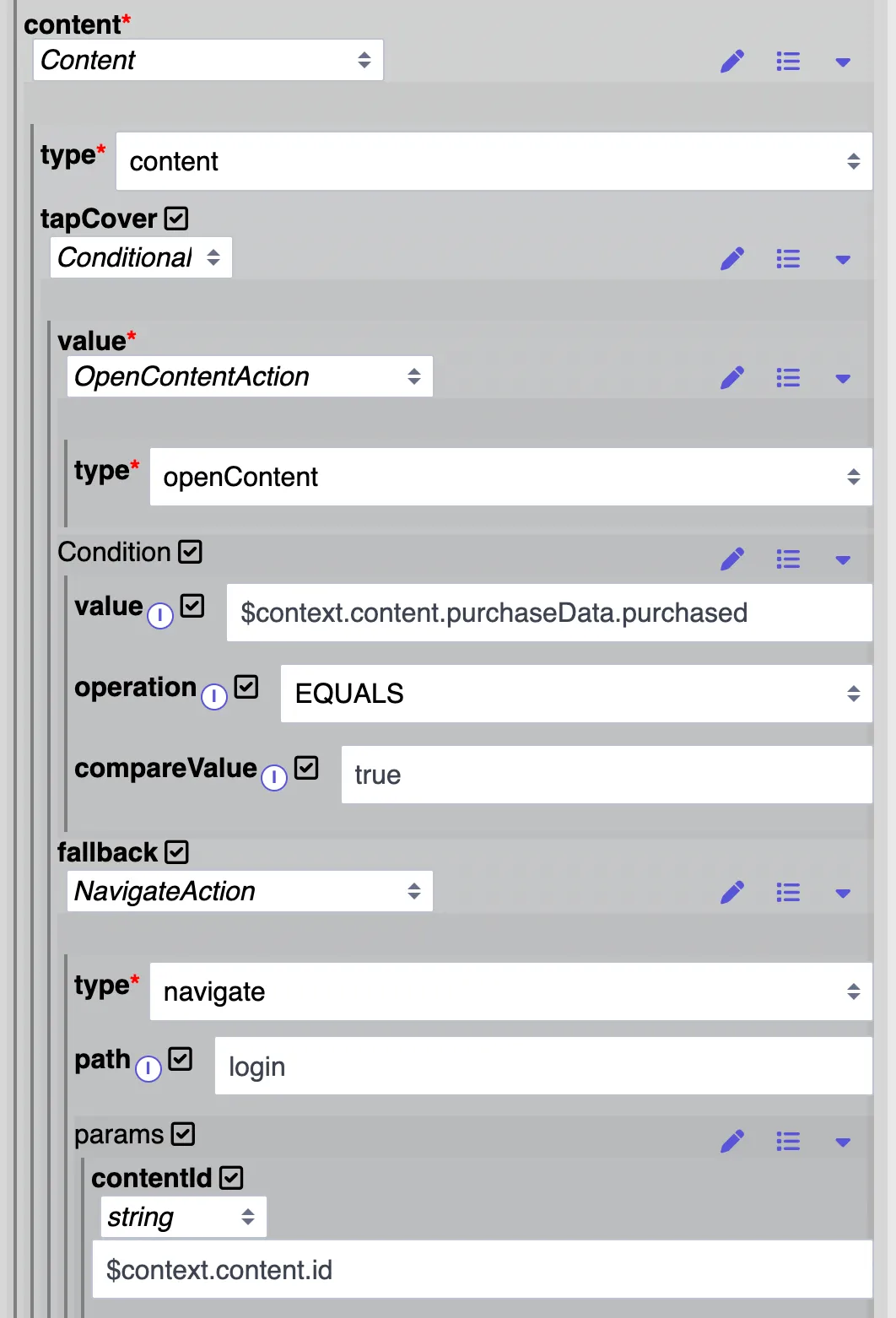Collapse the params section with its caret
896x1318 pixels.
843,1143
